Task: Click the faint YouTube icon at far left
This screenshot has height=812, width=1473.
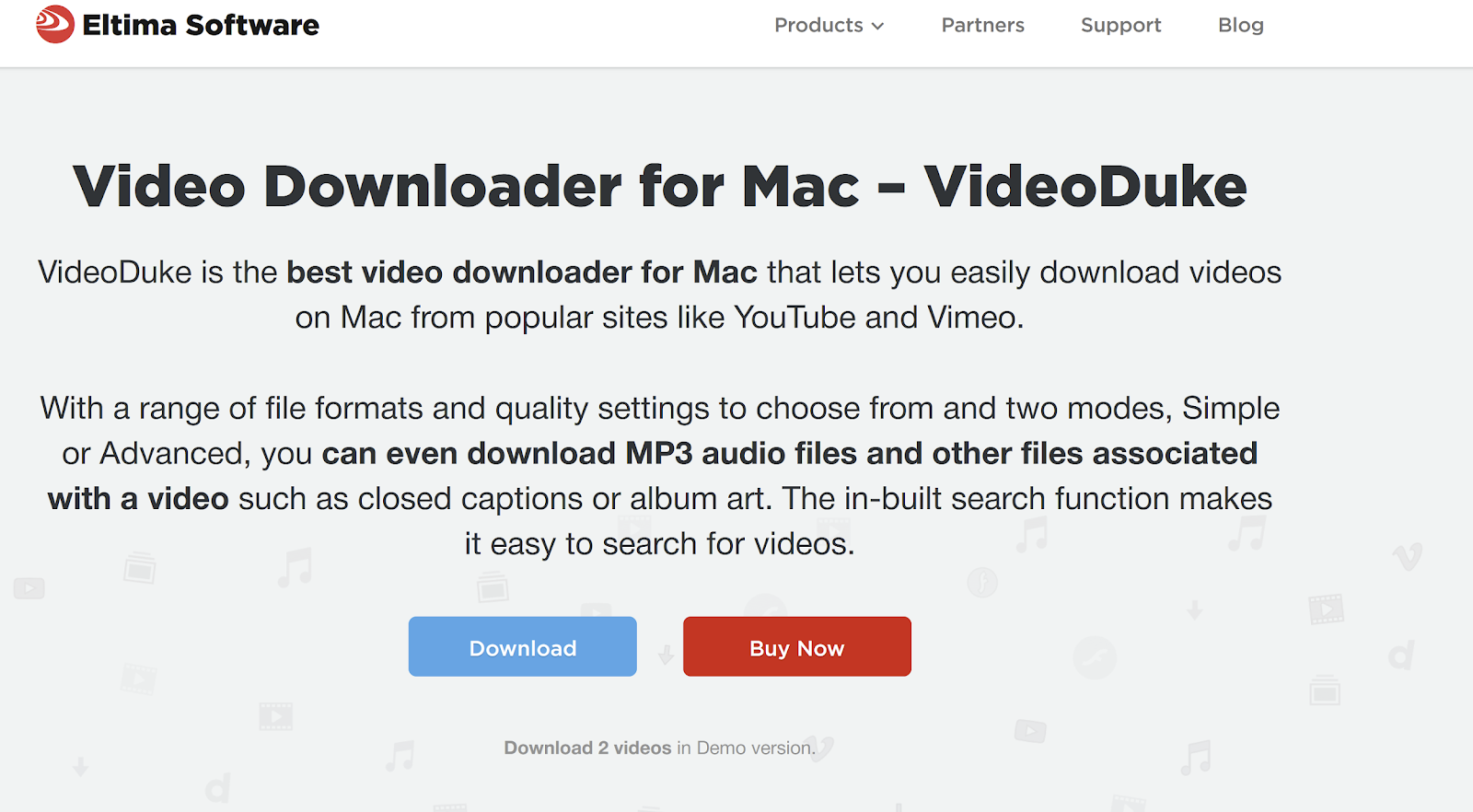Action: pyautogui.click(x=29, y=588)
